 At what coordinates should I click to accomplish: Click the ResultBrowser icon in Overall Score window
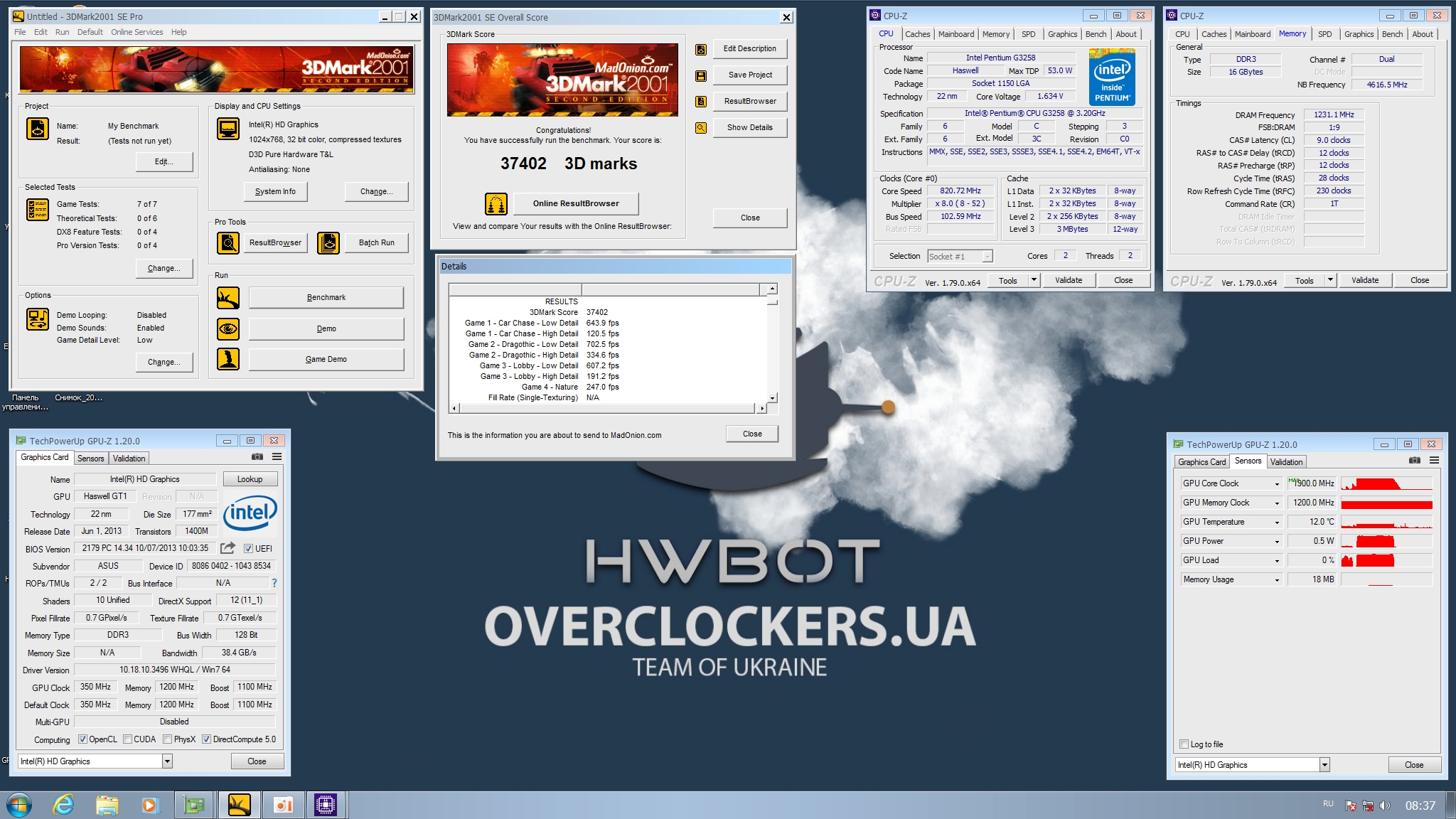[701, 102]
